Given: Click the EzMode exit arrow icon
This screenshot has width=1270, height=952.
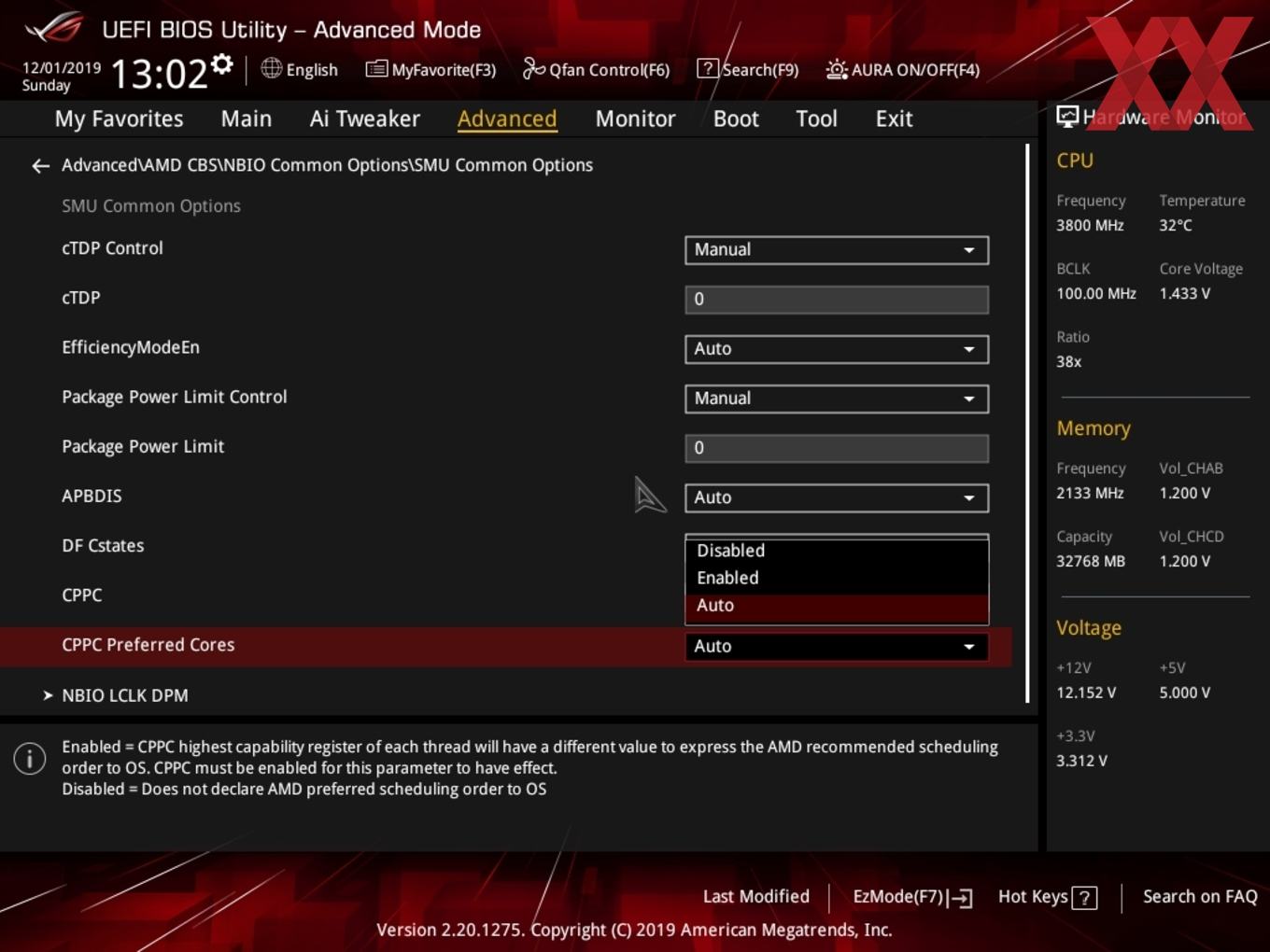Looking at the screenshot, I should coord(960,898).
